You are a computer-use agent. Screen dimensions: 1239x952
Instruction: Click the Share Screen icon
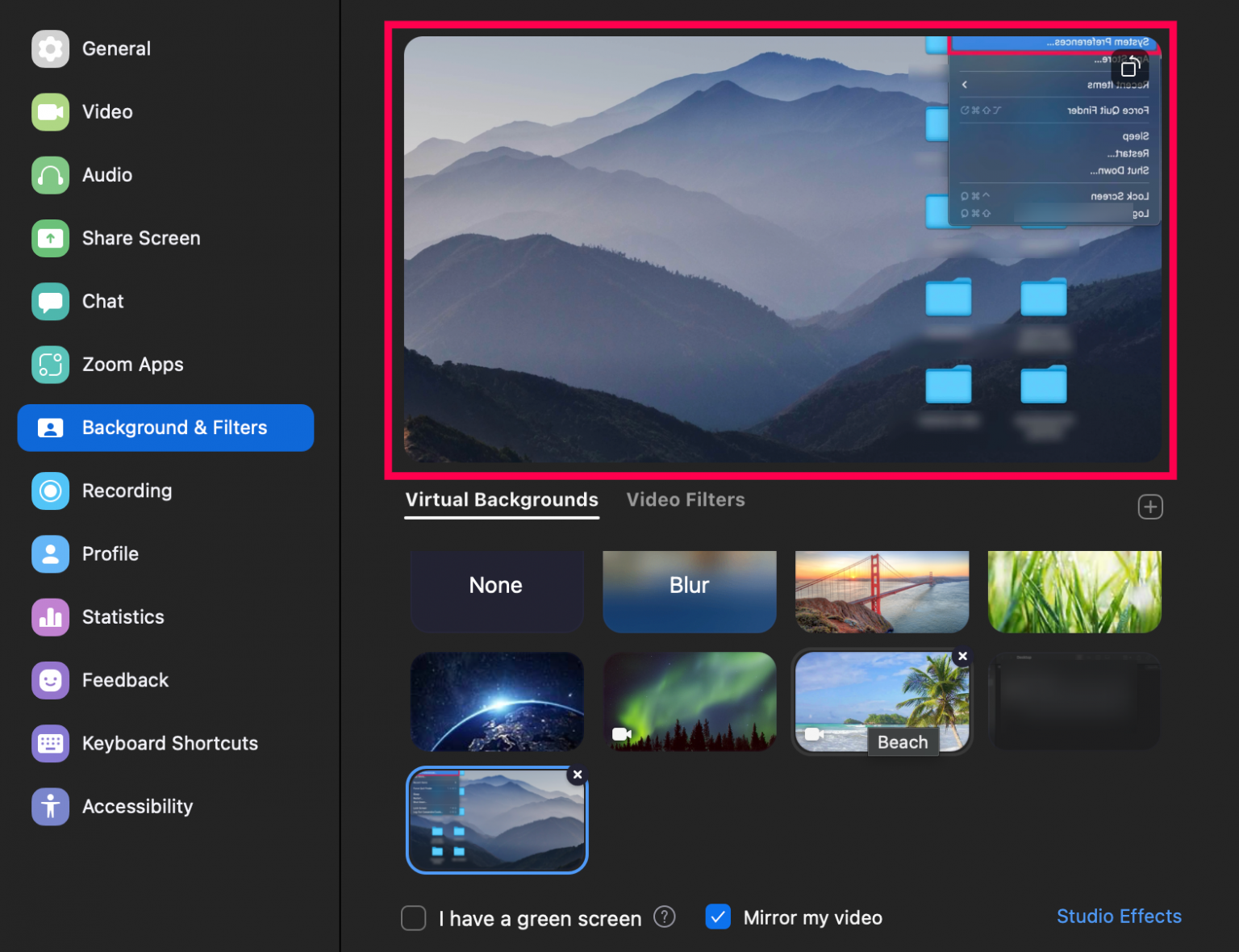tap(50, 238)
